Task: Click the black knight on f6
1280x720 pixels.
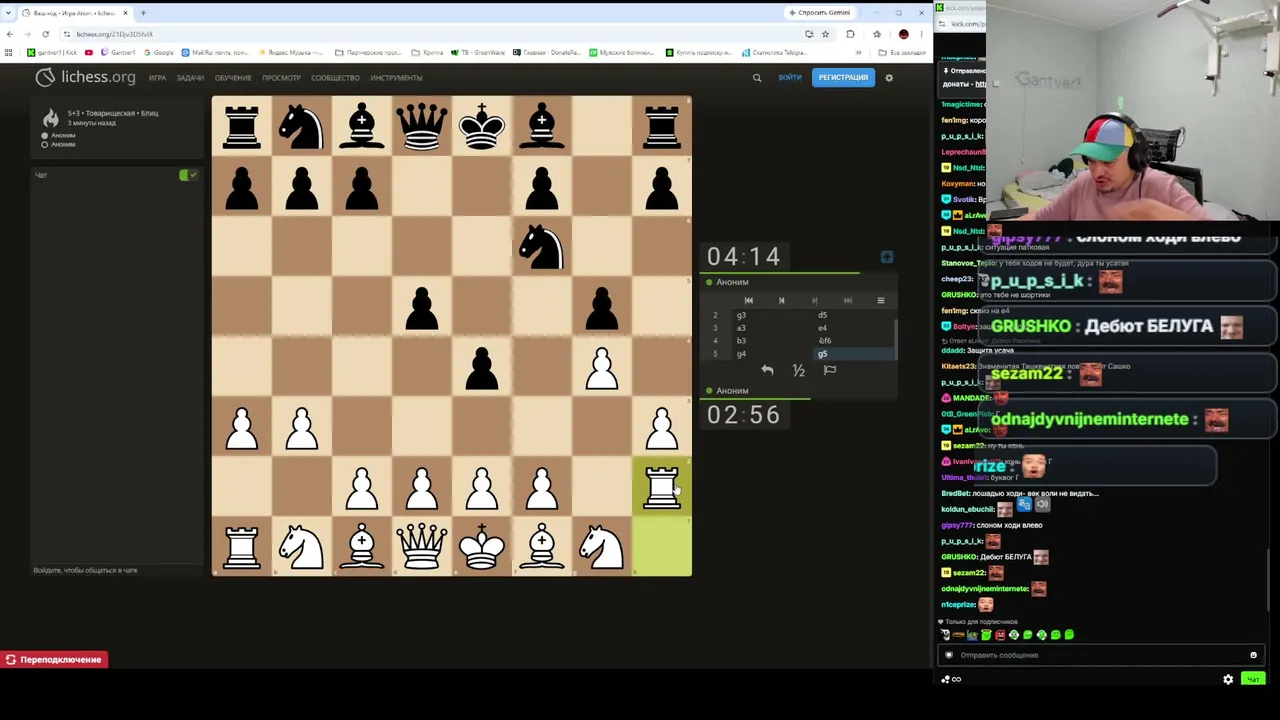Action: point(541,246)
